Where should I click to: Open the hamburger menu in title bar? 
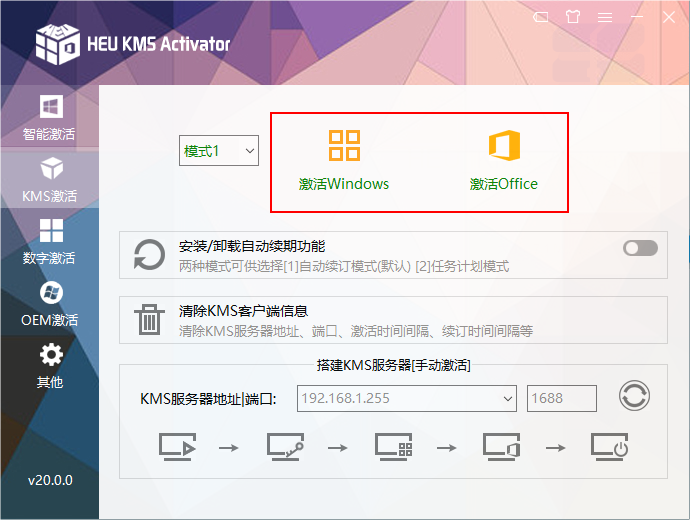point(605,17)
